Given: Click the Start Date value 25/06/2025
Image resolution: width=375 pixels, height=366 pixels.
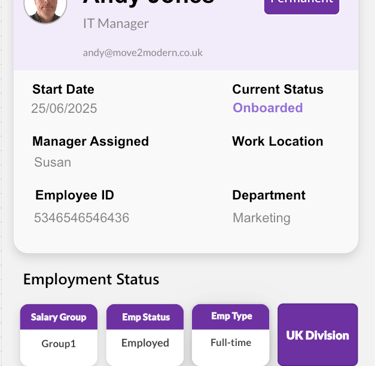Looking at the screenshot, I should (64, 108).
